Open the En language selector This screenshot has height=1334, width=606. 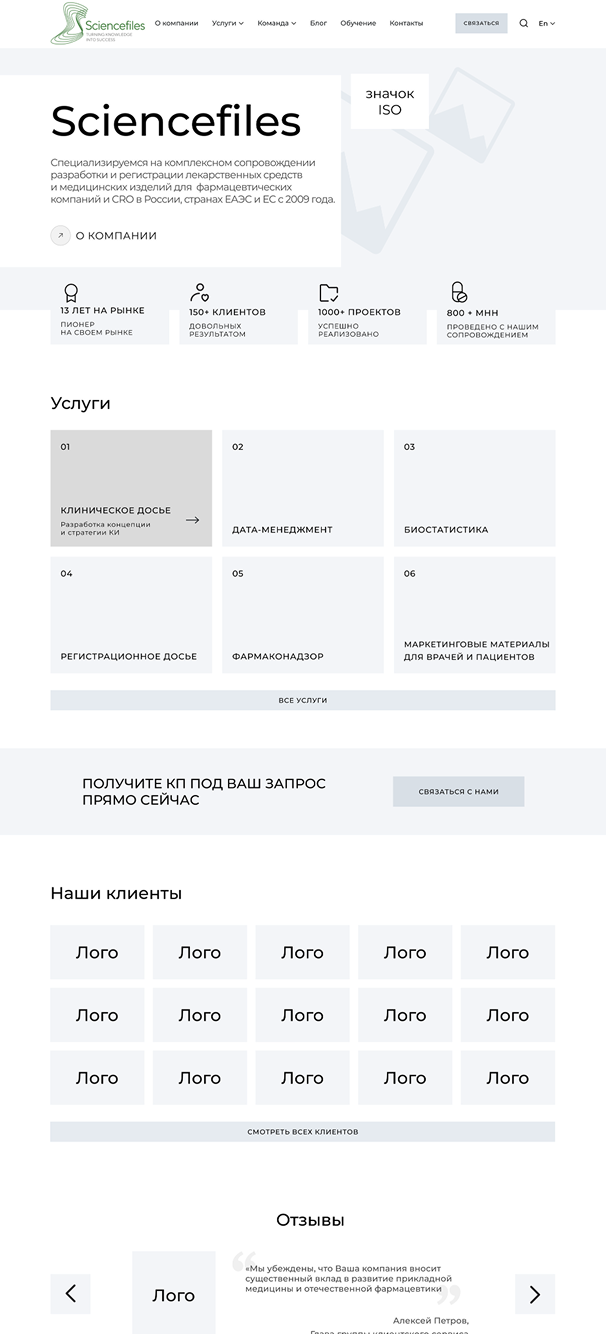pyautogui.click(x=547, y=23)
